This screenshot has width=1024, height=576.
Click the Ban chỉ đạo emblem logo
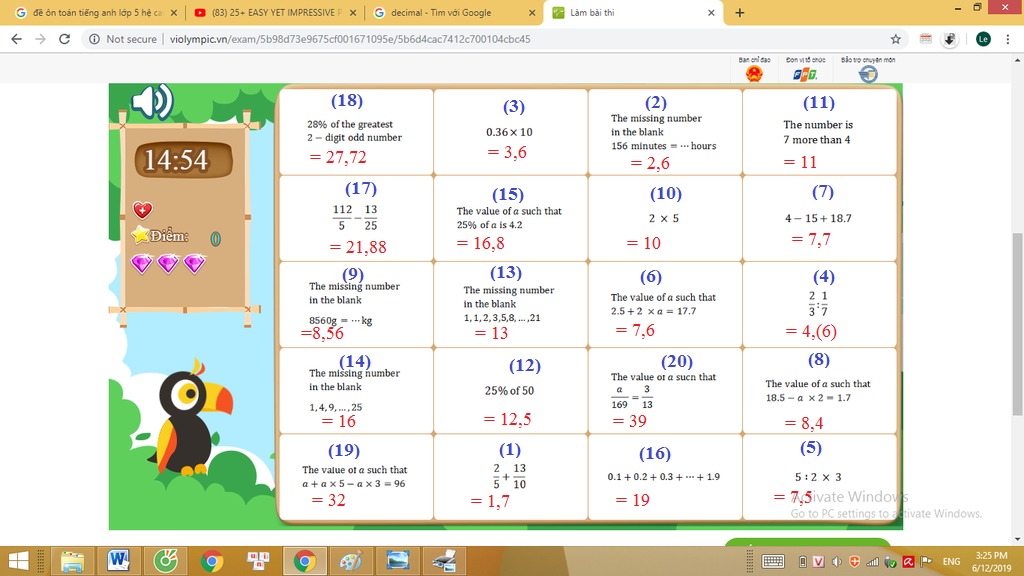(x=754, y=73)
